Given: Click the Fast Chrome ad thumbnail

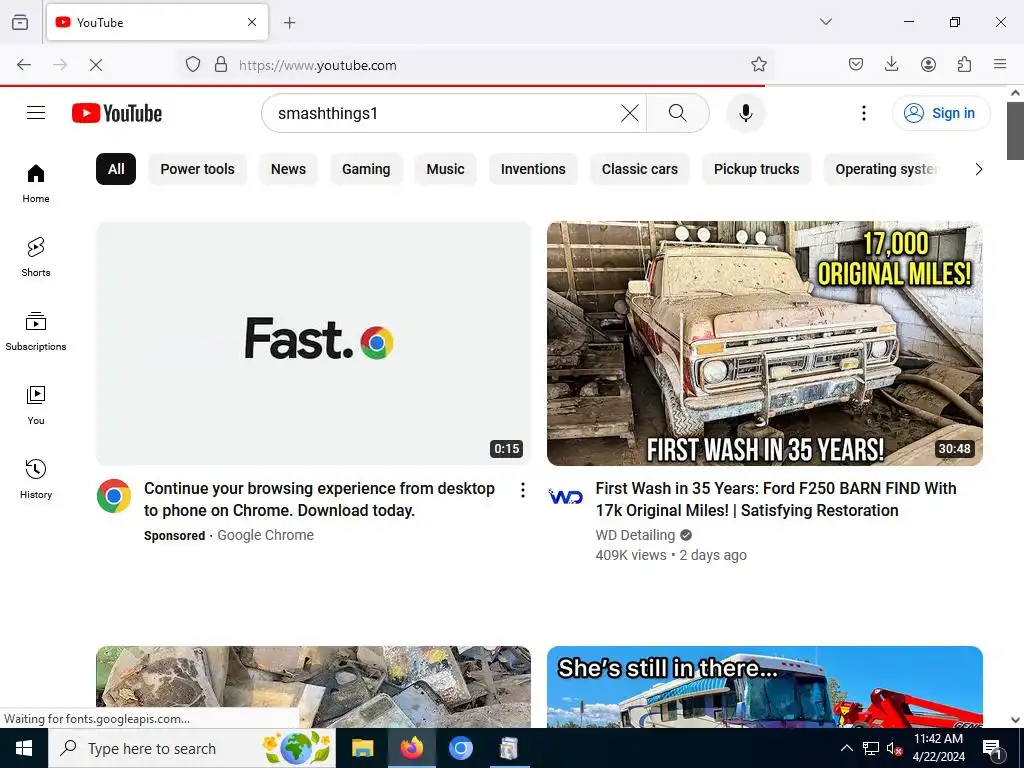Looking at the screenshot, I should [313, 344].
